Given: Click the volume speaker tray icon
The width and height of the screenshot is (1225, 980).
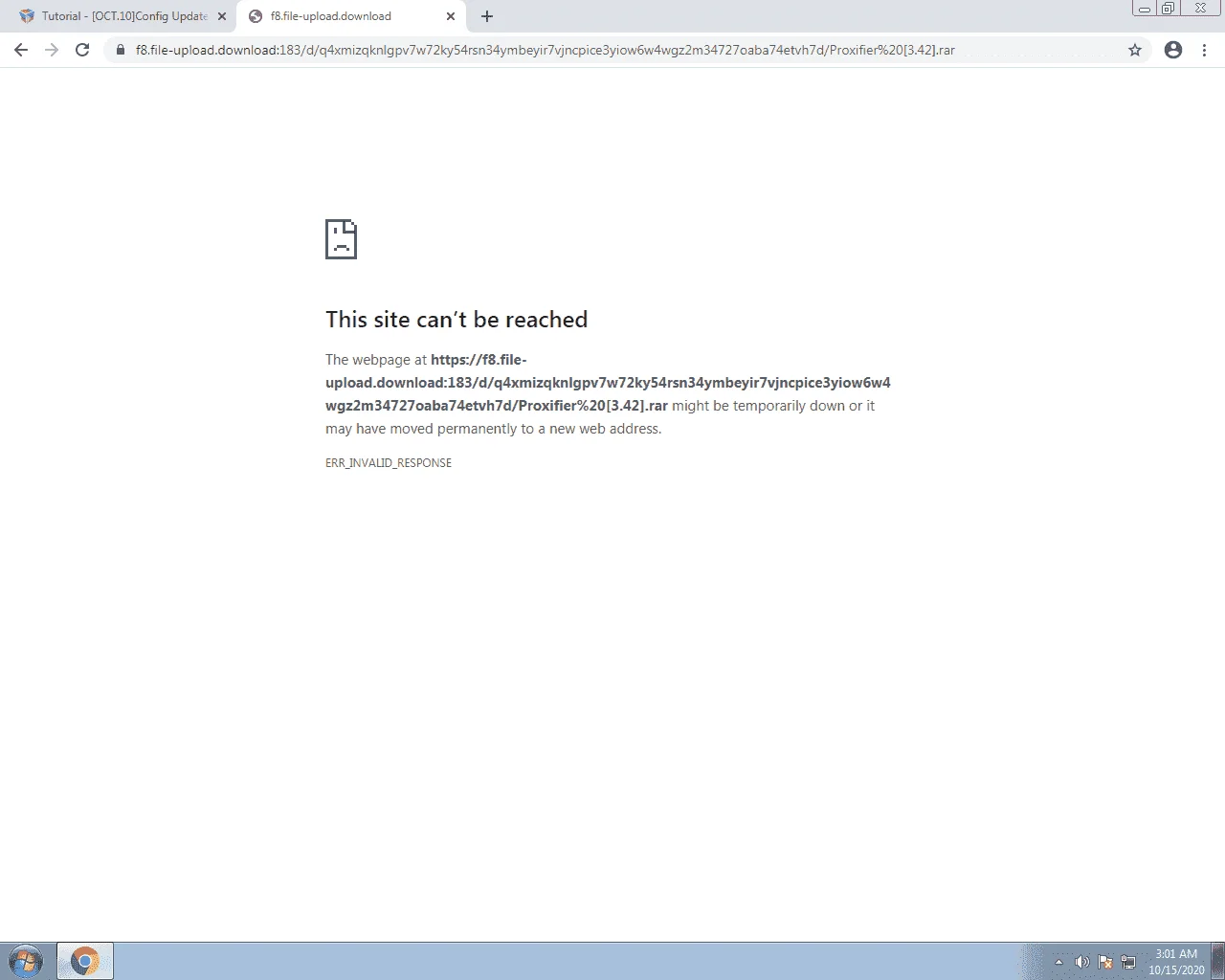Looking at the screenshot, I should (x=1081, y=962).
